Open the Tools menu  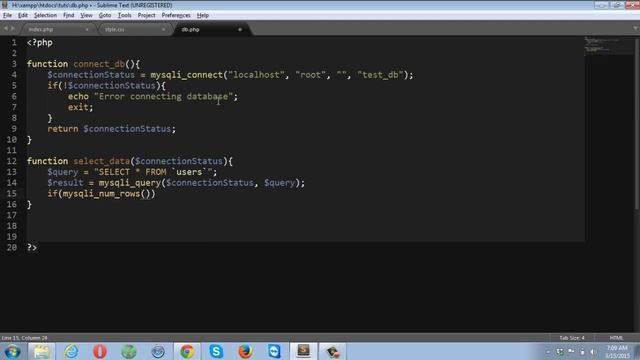pyautogui.click(x=124, y=16)
